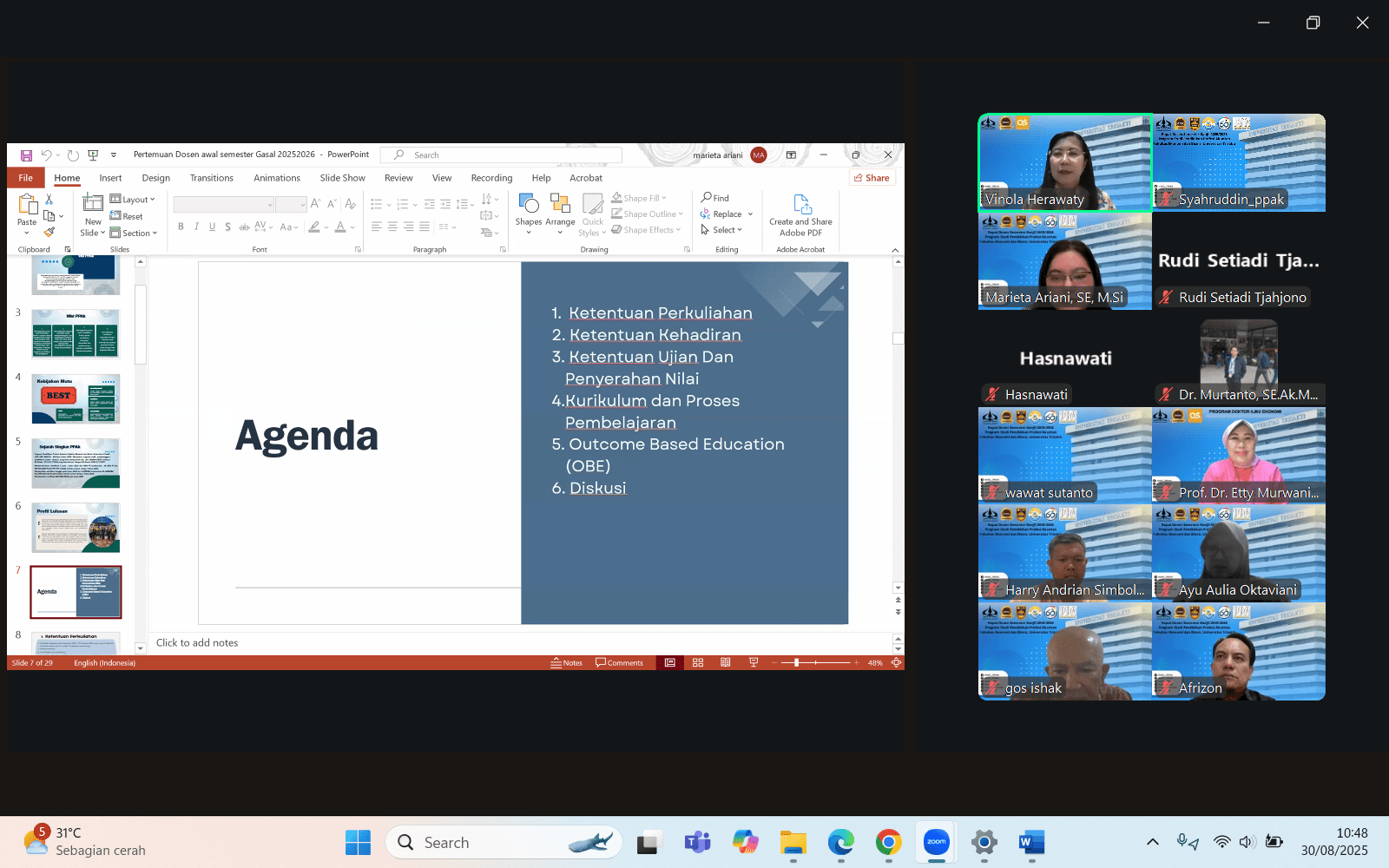This screenshot has height=868, width=1389.
Task: Click the Reset slide button
Action: (x=127, y=216)
